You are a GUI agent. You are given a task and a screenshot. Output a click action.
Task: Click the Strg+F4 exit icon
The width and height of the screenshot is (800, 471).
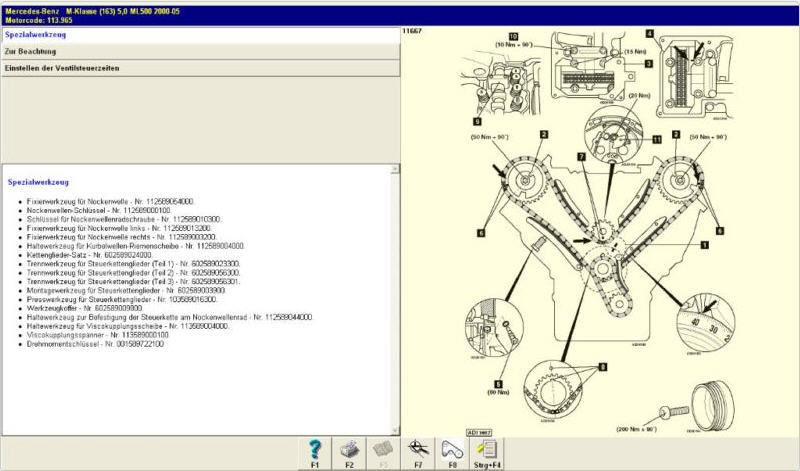[x=486, y=448]
